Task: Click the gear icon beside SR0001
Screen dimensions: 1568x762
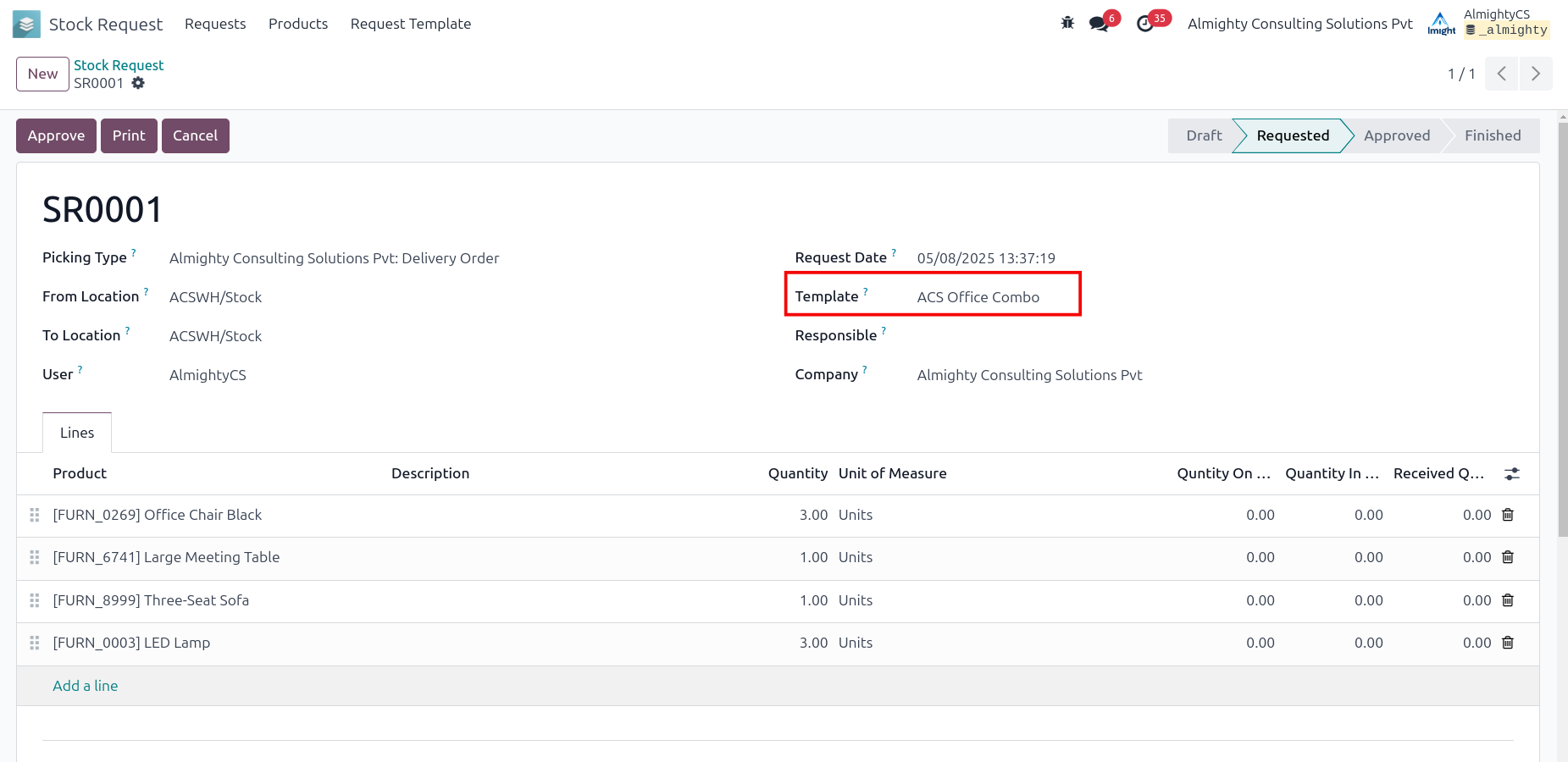Action: pyautogui.click(x=138, y=83)
